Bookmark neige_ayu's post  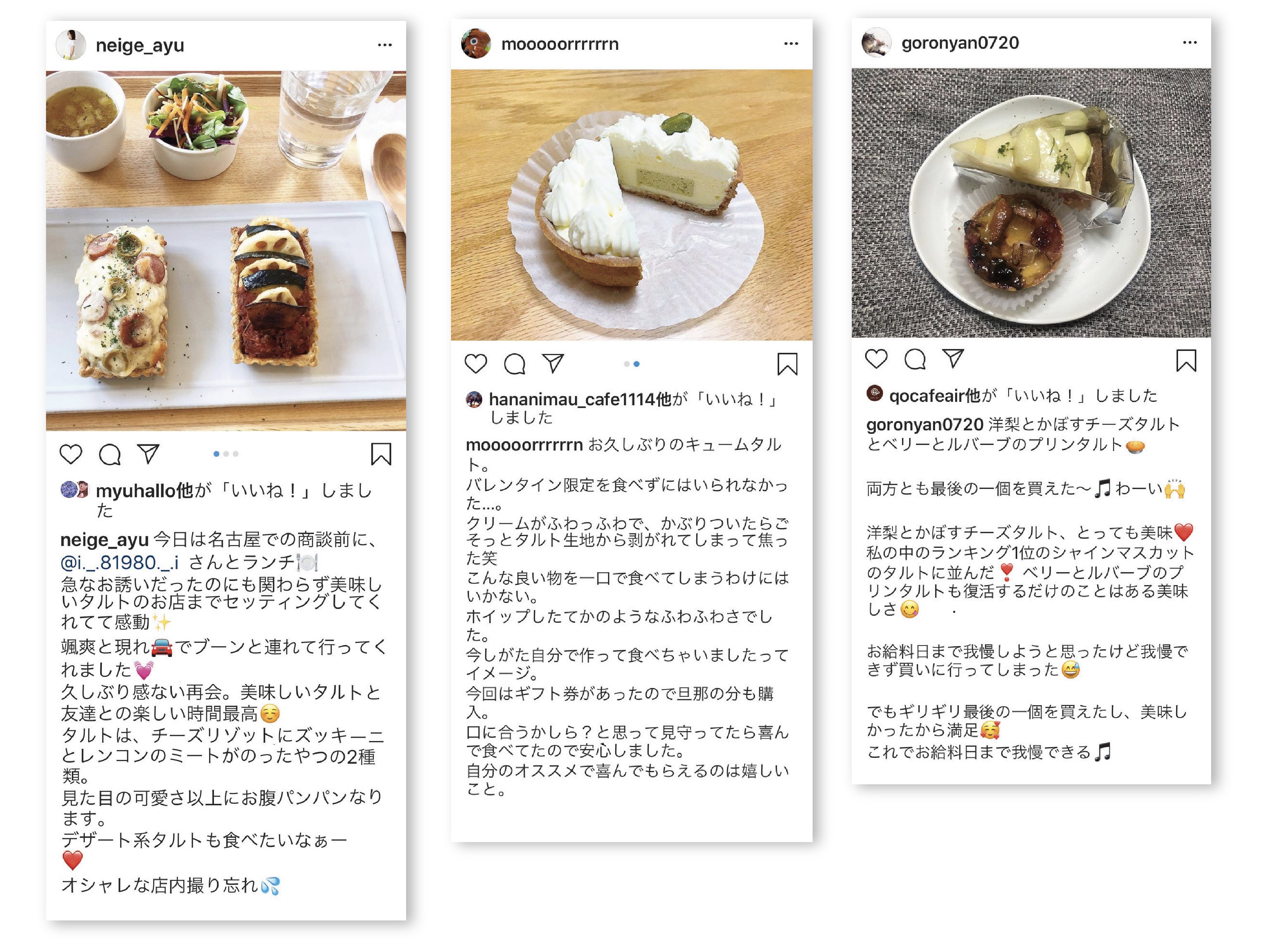tap(381, 454)
